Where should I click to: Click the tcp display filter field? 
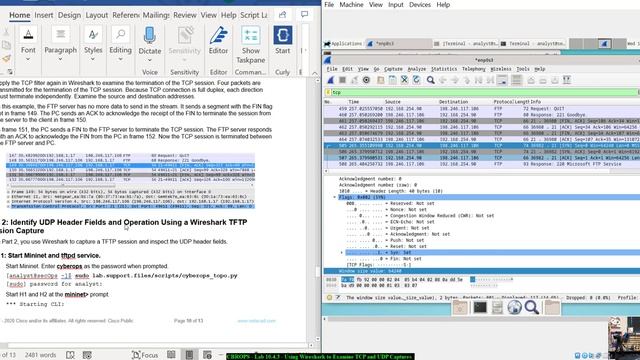(484, 93)
